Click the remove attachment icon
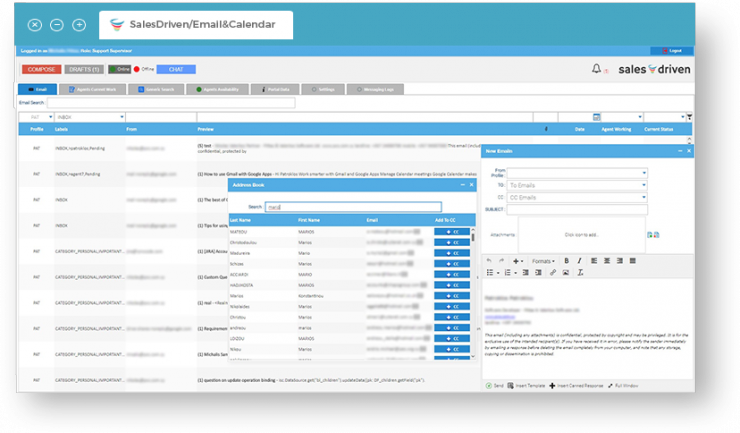The width and height of the screenshot is (740, 433). tap(656, 235)
